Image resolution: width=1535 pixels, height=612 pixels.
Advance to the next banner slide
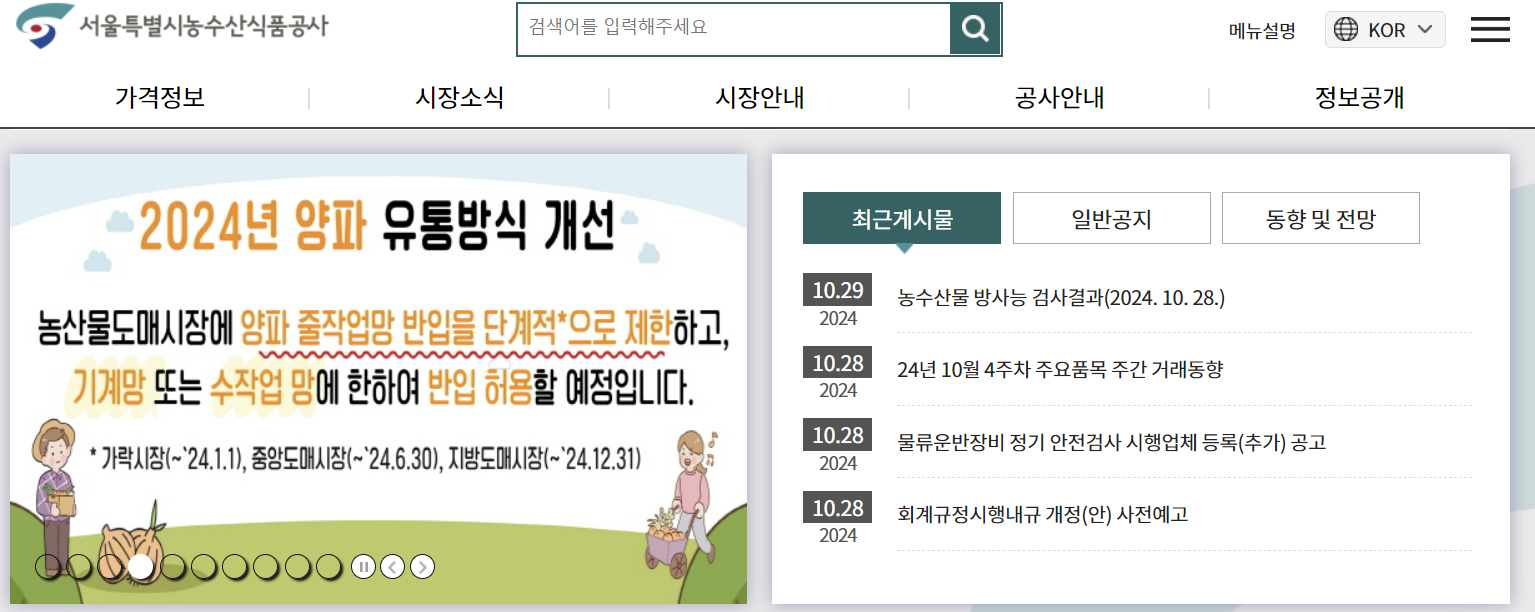pyautogui.click(x=423, y=567)
